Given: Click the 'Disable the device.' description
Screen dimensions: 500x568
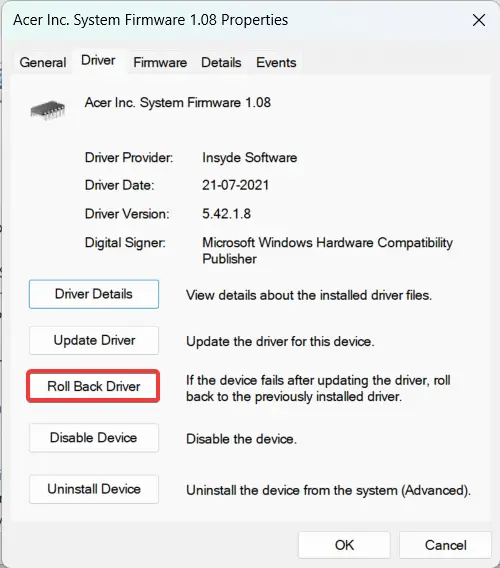Looking at the screenshot, I should click(x=241, y=439).
